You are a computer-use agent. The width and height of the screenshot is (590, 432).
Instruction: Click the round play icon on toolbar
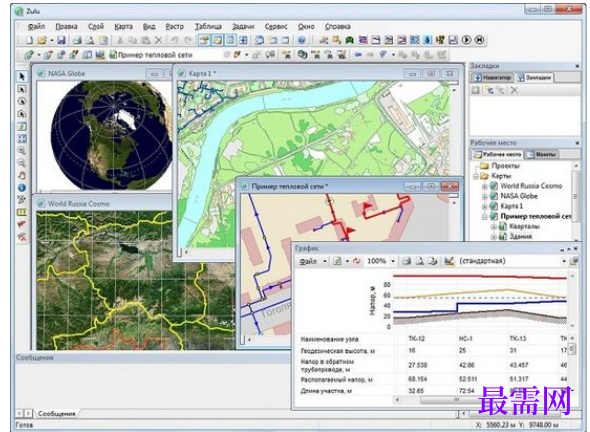pos(466,40)
